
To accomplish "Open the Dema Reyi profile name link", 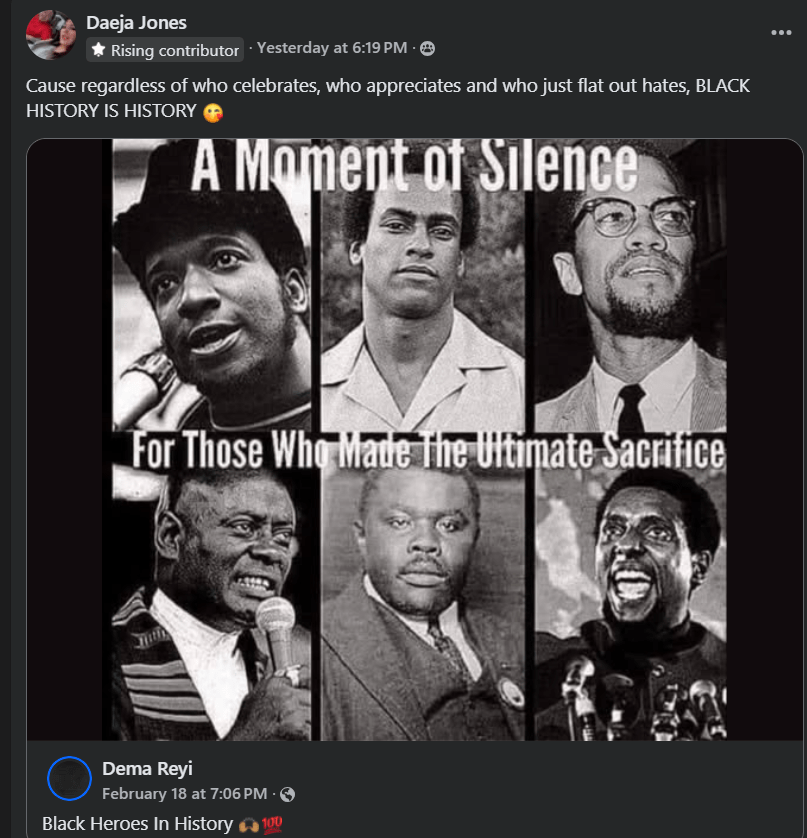I will pos(145,768).
